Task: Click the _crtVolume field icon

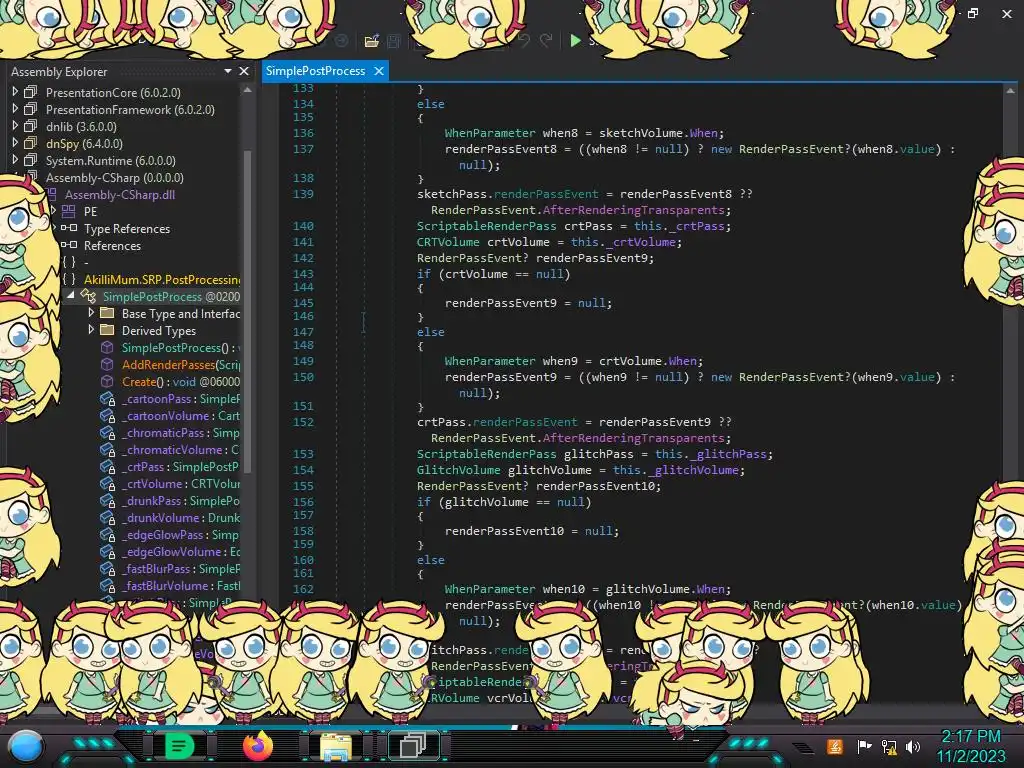Action: pos(107,483)
